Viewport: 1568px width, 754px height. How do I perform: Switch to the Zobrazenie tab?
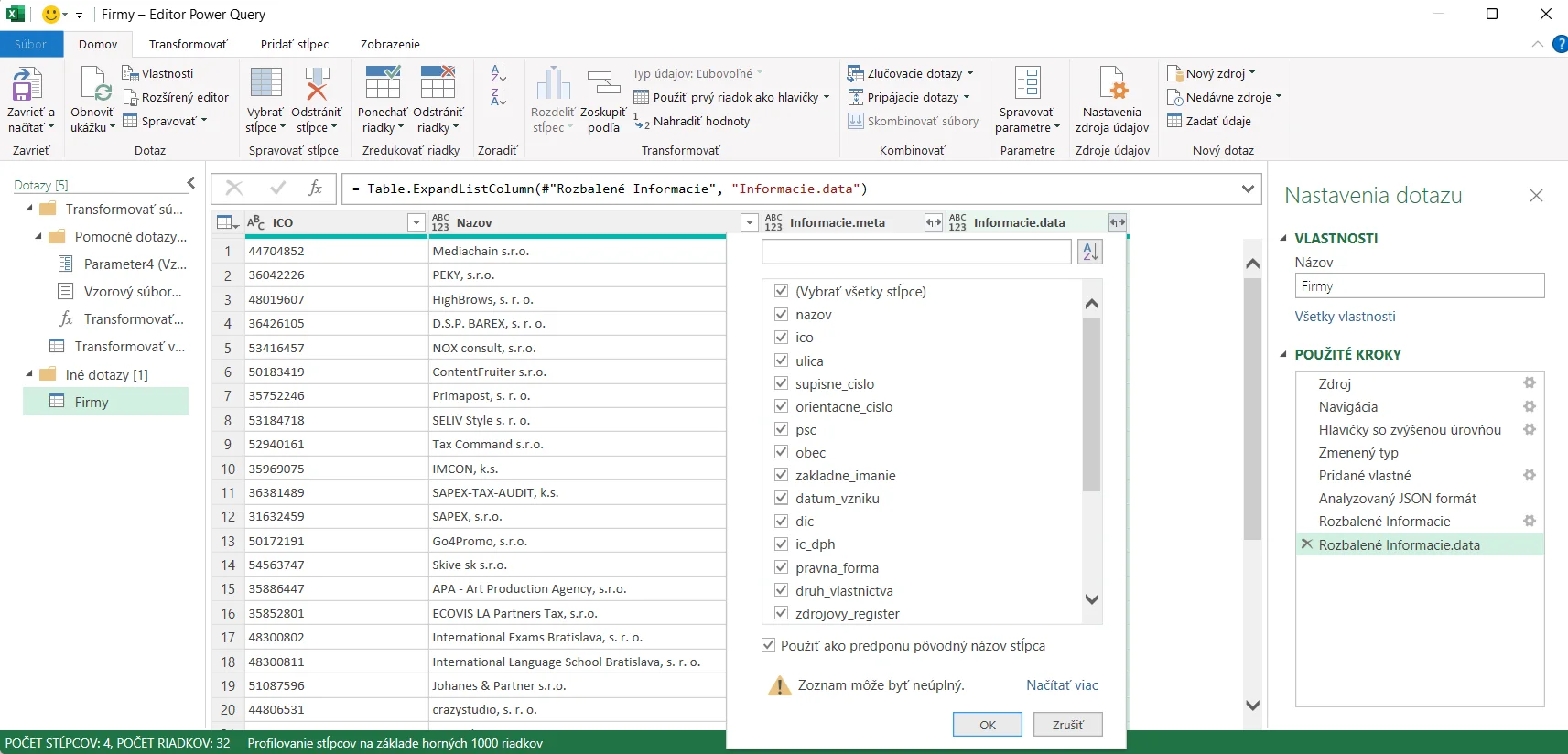(390, 44)
